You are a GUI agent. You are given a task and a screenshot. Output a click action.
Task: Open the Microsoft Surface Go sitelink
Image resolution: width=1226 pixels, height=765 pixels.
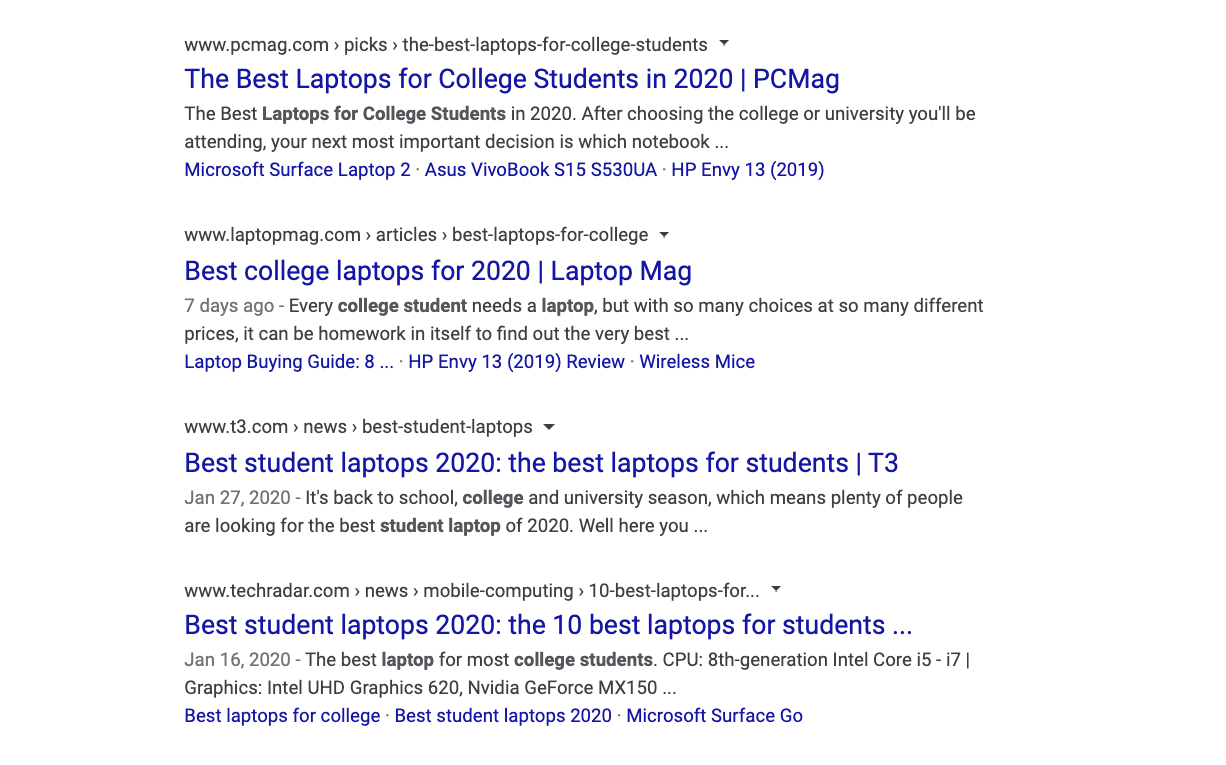[714, 715]
